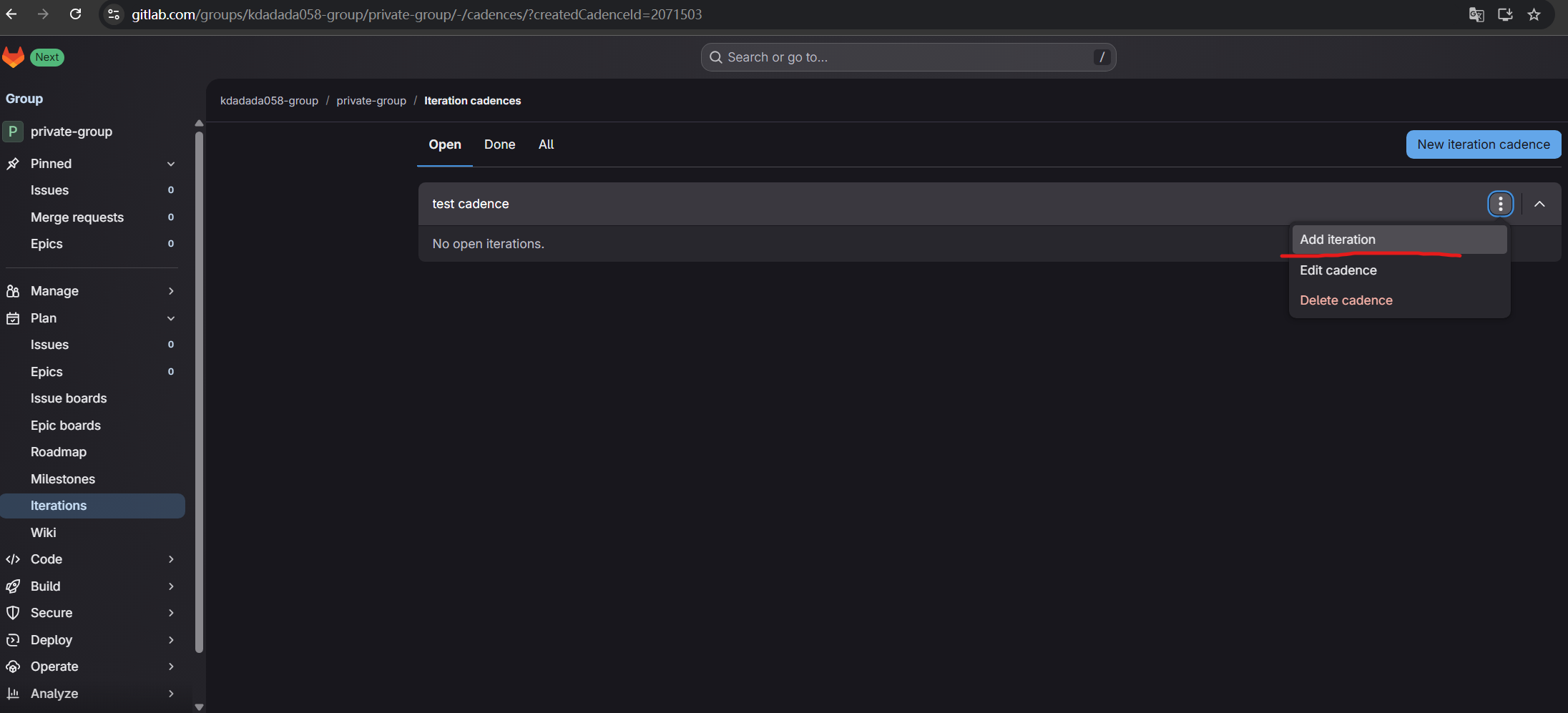Click the browser back arrow
This screenshot has height=713, width=1568.
pyautogui.click(x=11, y=14)
